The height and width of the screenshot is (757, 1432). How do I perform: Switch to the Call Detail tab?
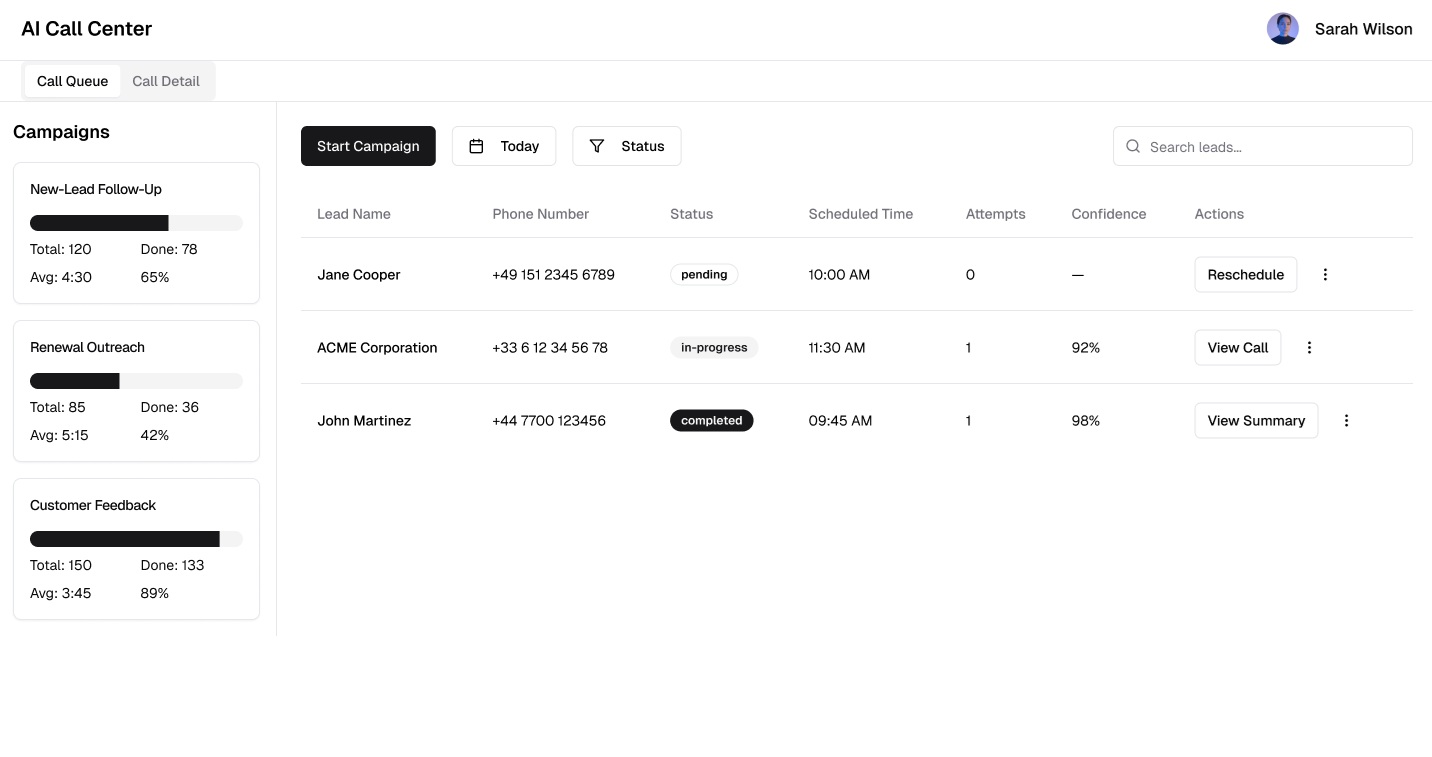point(166,81)
